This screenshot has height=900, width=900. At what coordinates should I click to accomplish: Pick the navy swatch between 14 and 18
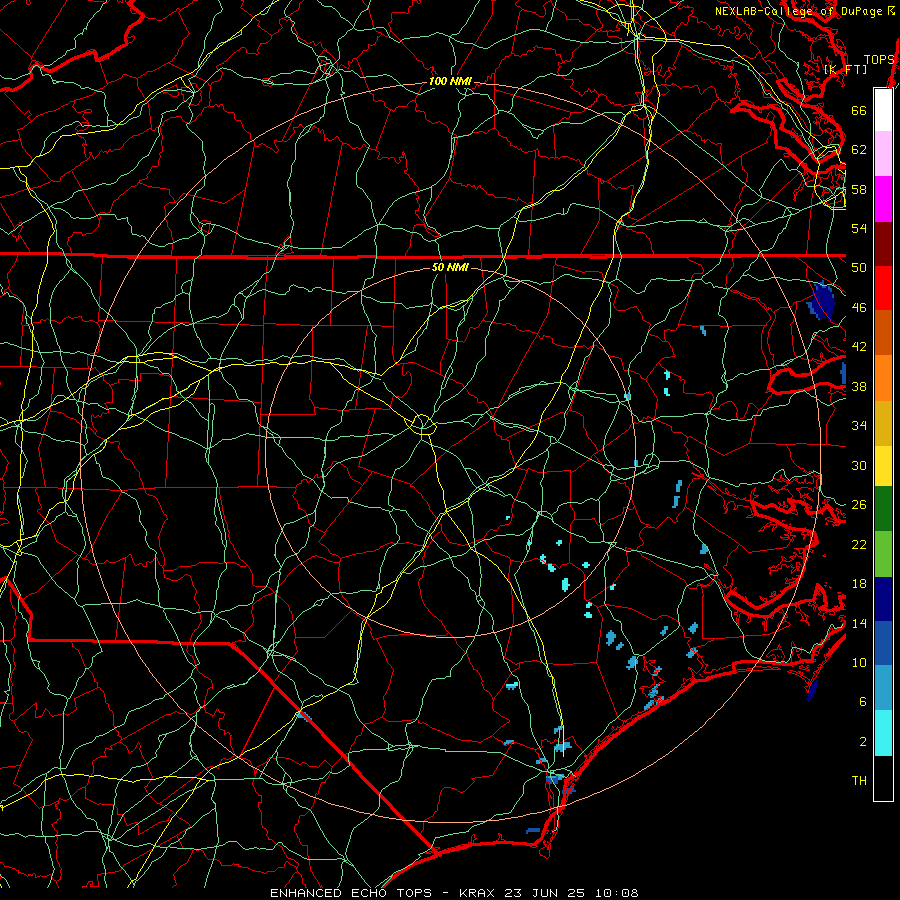(883, 599)
